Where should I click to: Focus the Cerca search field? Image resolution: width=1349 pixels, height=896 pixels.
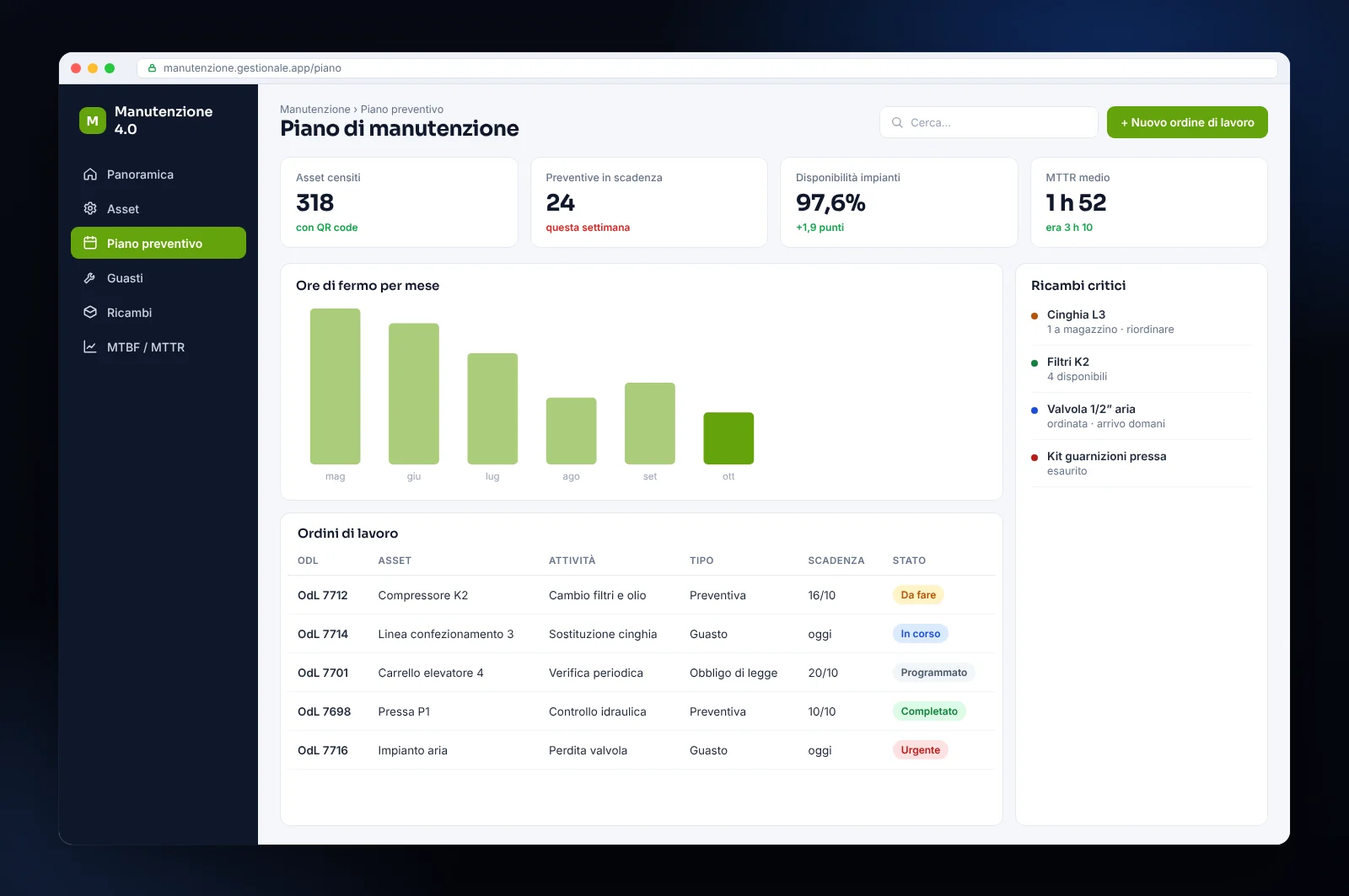click(989, 122)
